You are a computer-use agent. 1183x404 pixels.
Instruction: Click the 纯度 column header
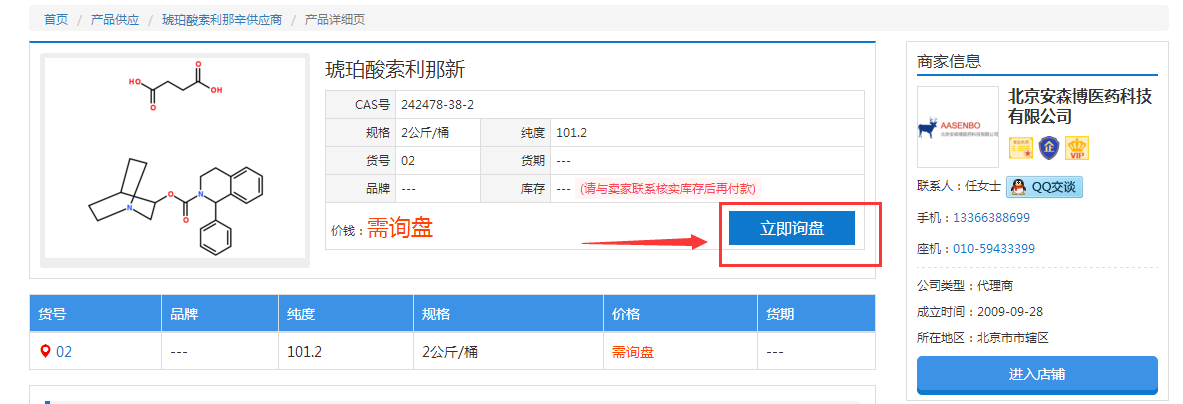pyautogui.click(x=301, y=314)
